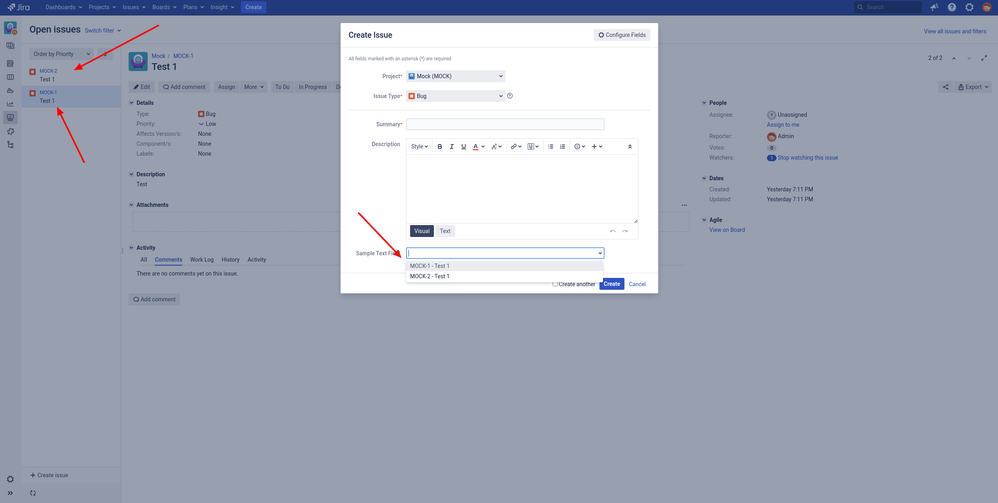This screenshot has height=503, width=998.
Task: Click the Edit issue button
Action: tap(142, 87)
